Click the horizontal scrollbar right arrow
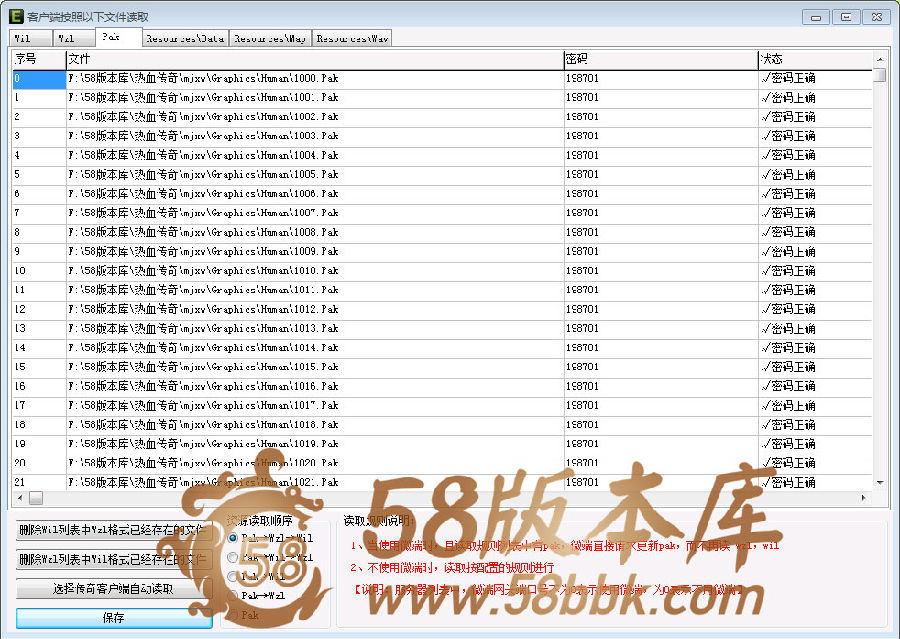This screenshot has width=900, height=639. pyautogui.click(x=864, y=498)
